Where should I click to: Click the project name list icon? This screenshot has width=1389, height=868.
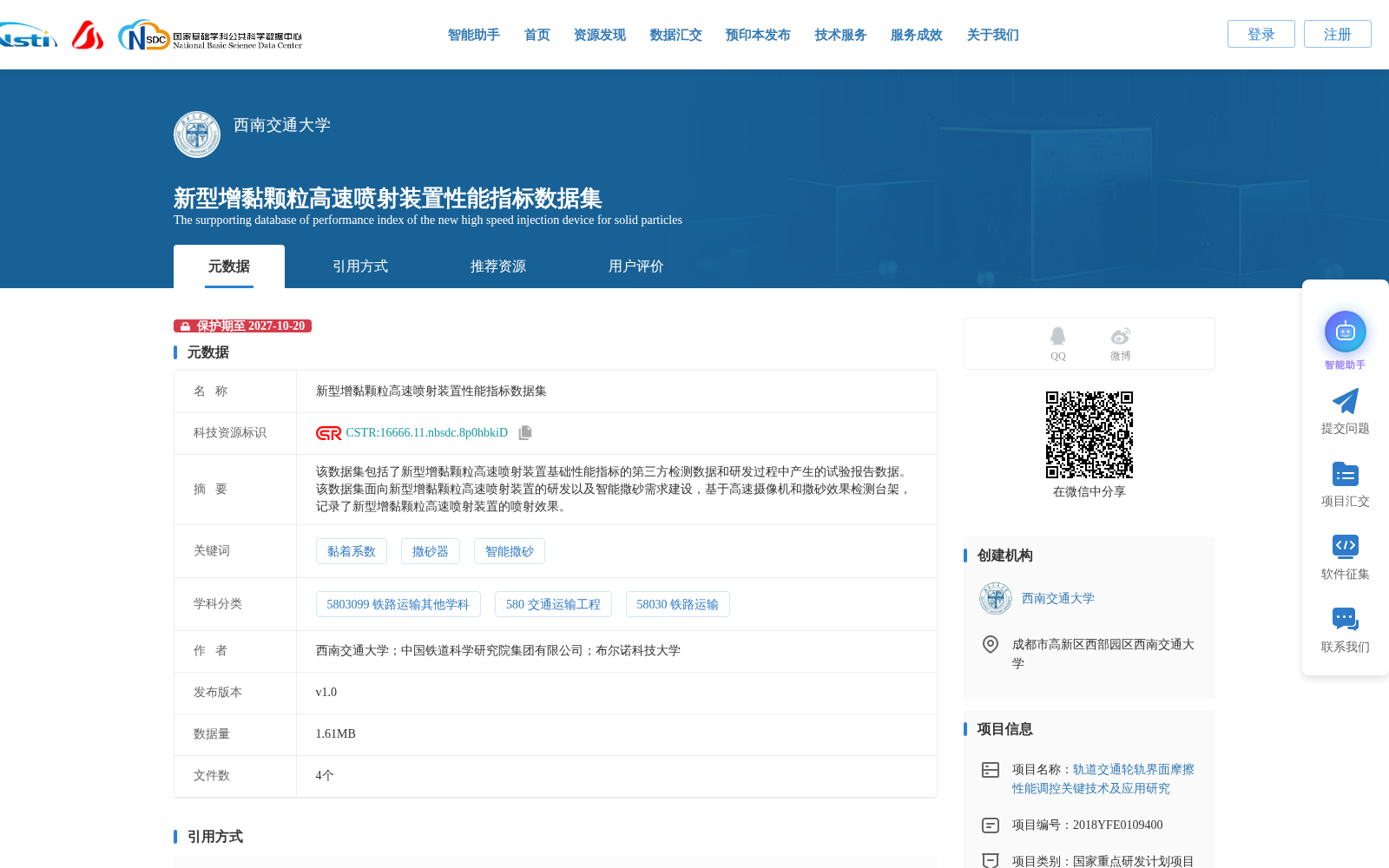[991, 770]
